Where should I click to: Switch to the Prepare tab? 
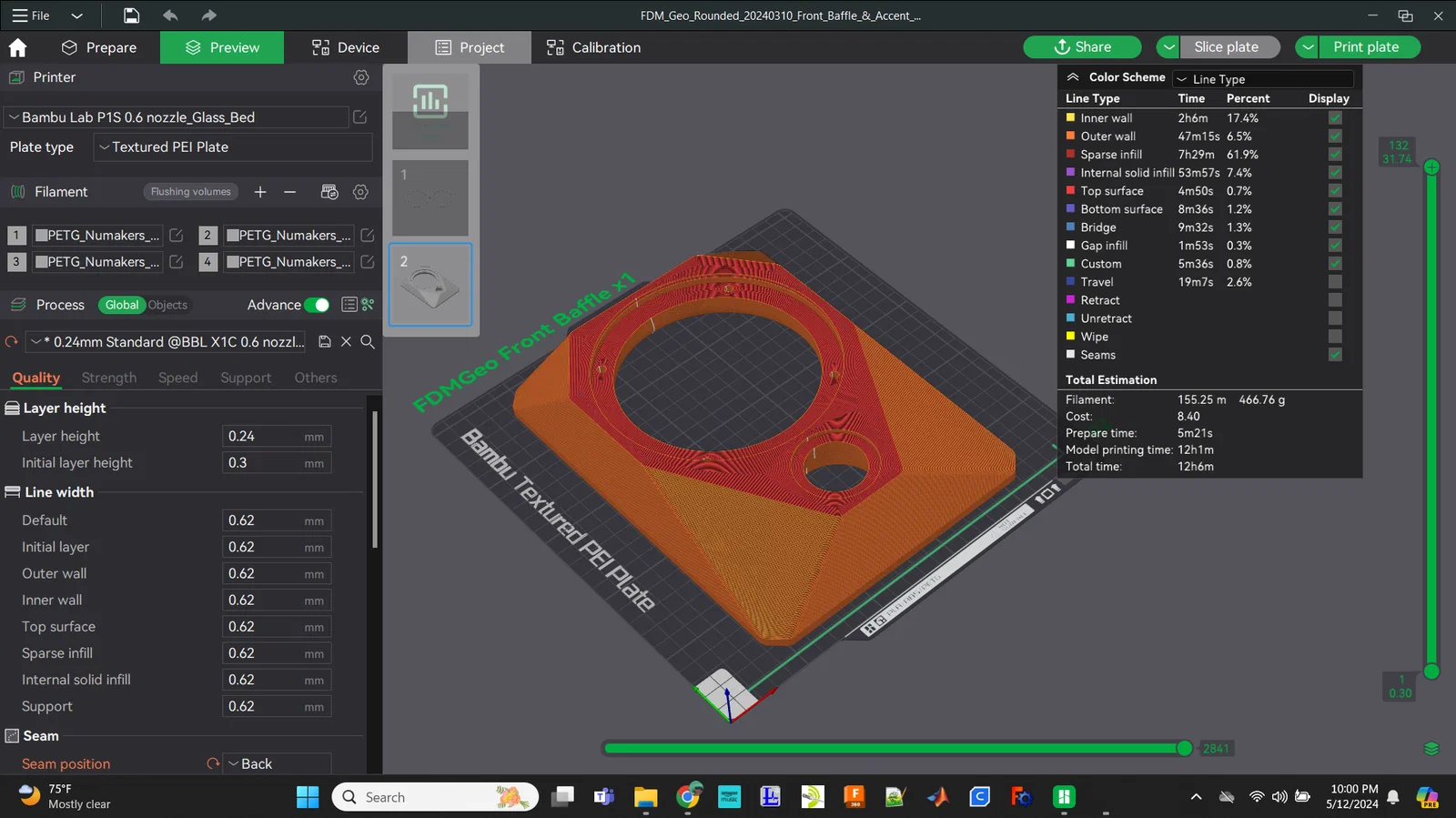point(99,47)
